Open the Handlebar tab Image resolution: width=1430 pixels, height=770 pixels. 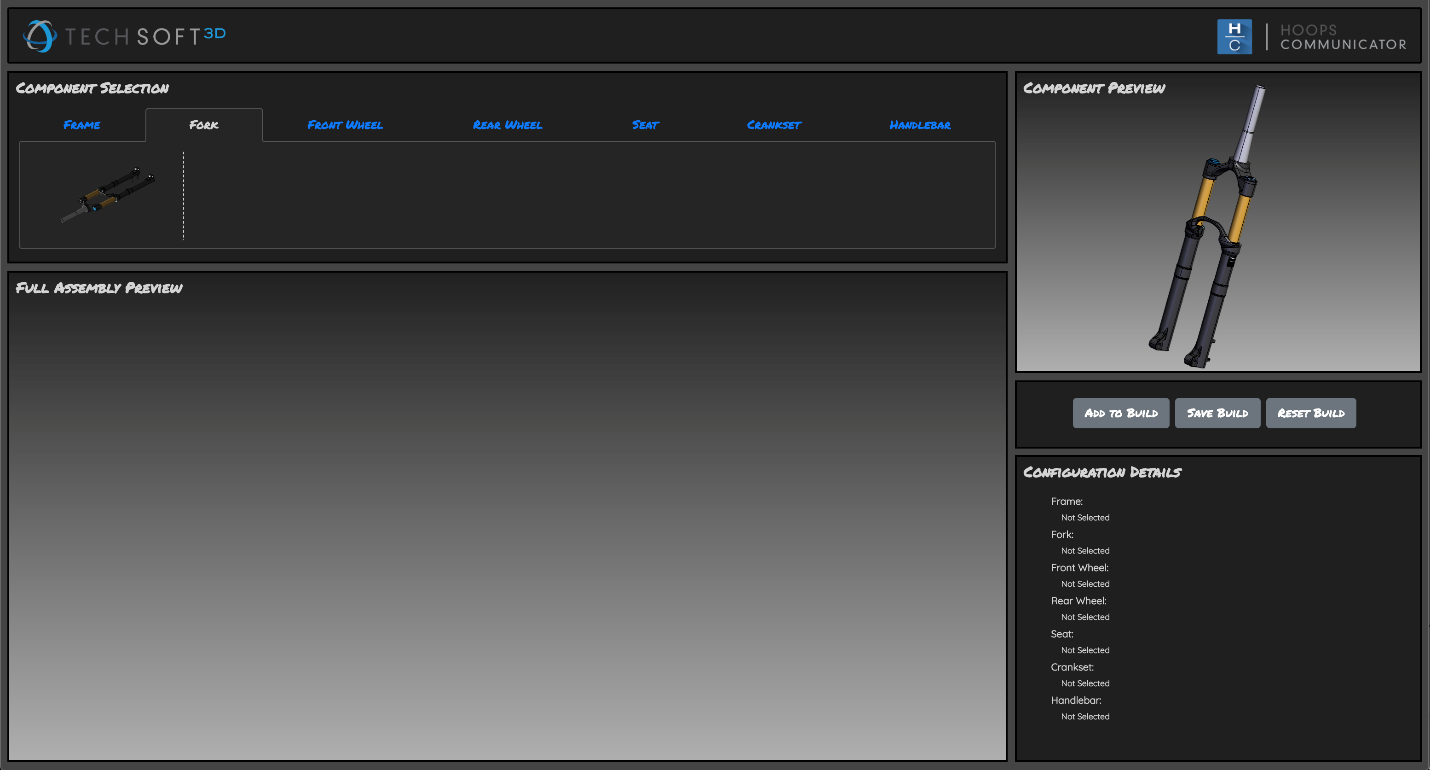920,125
